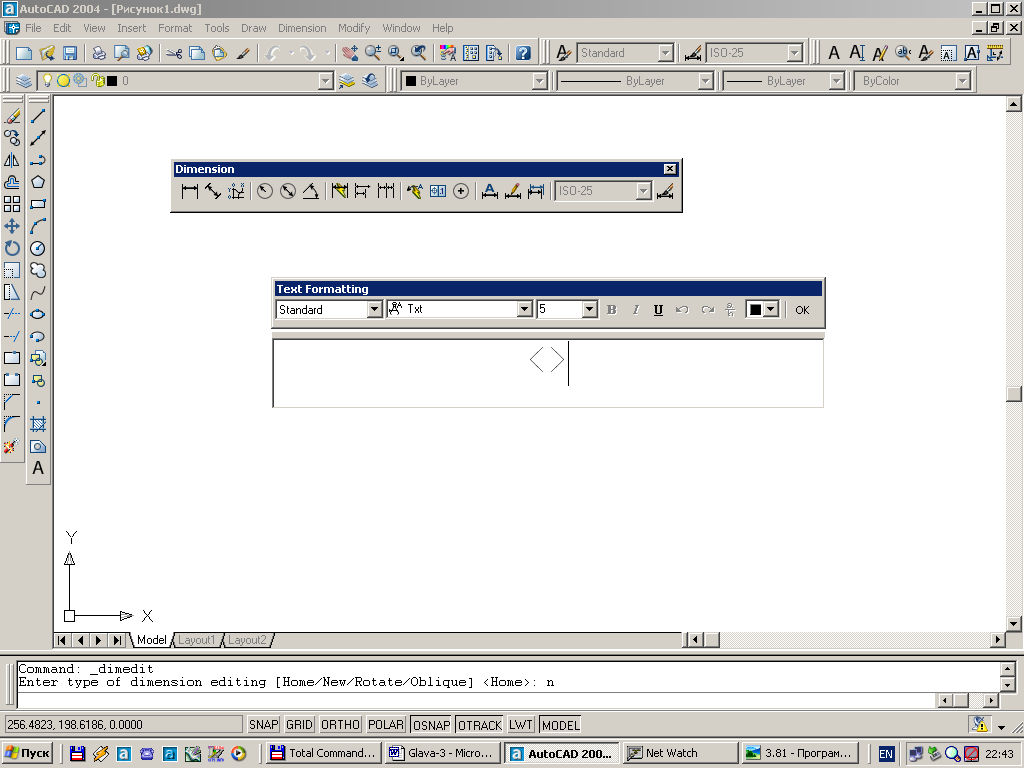
Task: Close the Dimension floating toolbar
Action: (x=670, y=169)
